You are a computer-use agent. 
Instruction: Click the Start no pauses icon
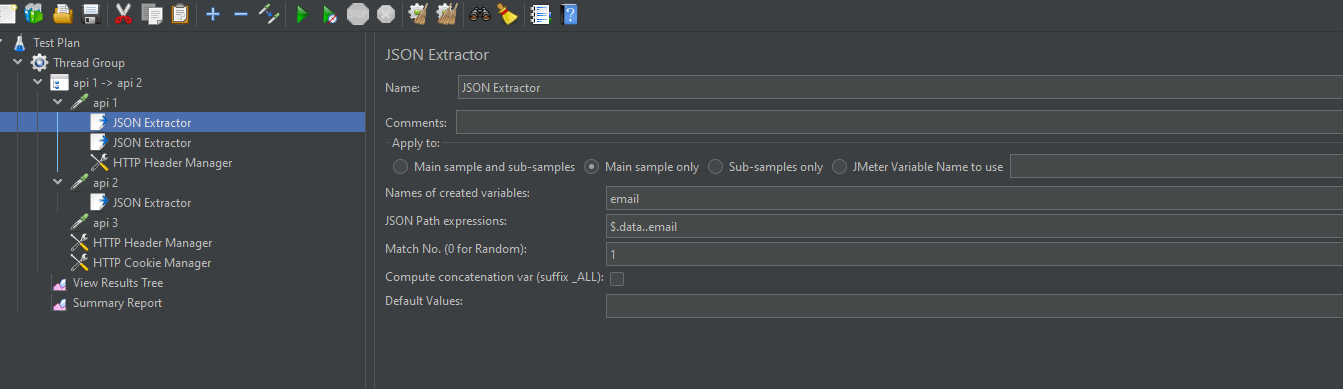click(329, 14)
